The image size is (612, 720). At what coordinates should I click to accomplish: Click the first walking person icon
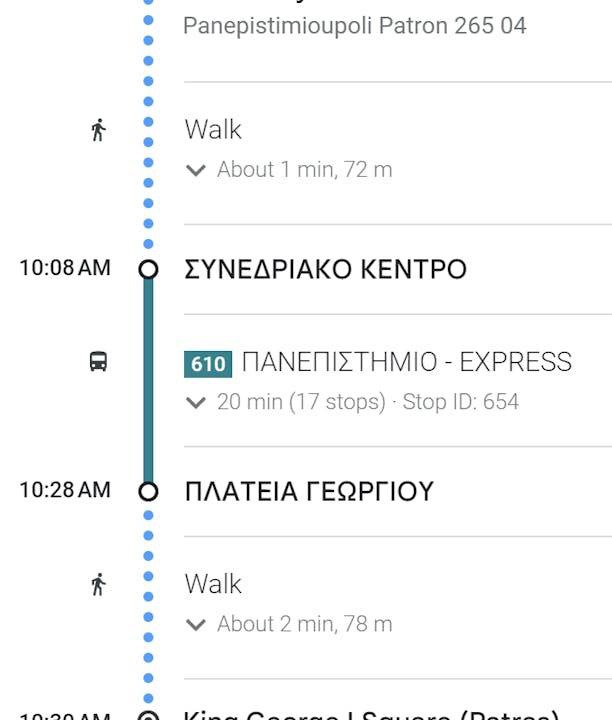click(98, 130)
